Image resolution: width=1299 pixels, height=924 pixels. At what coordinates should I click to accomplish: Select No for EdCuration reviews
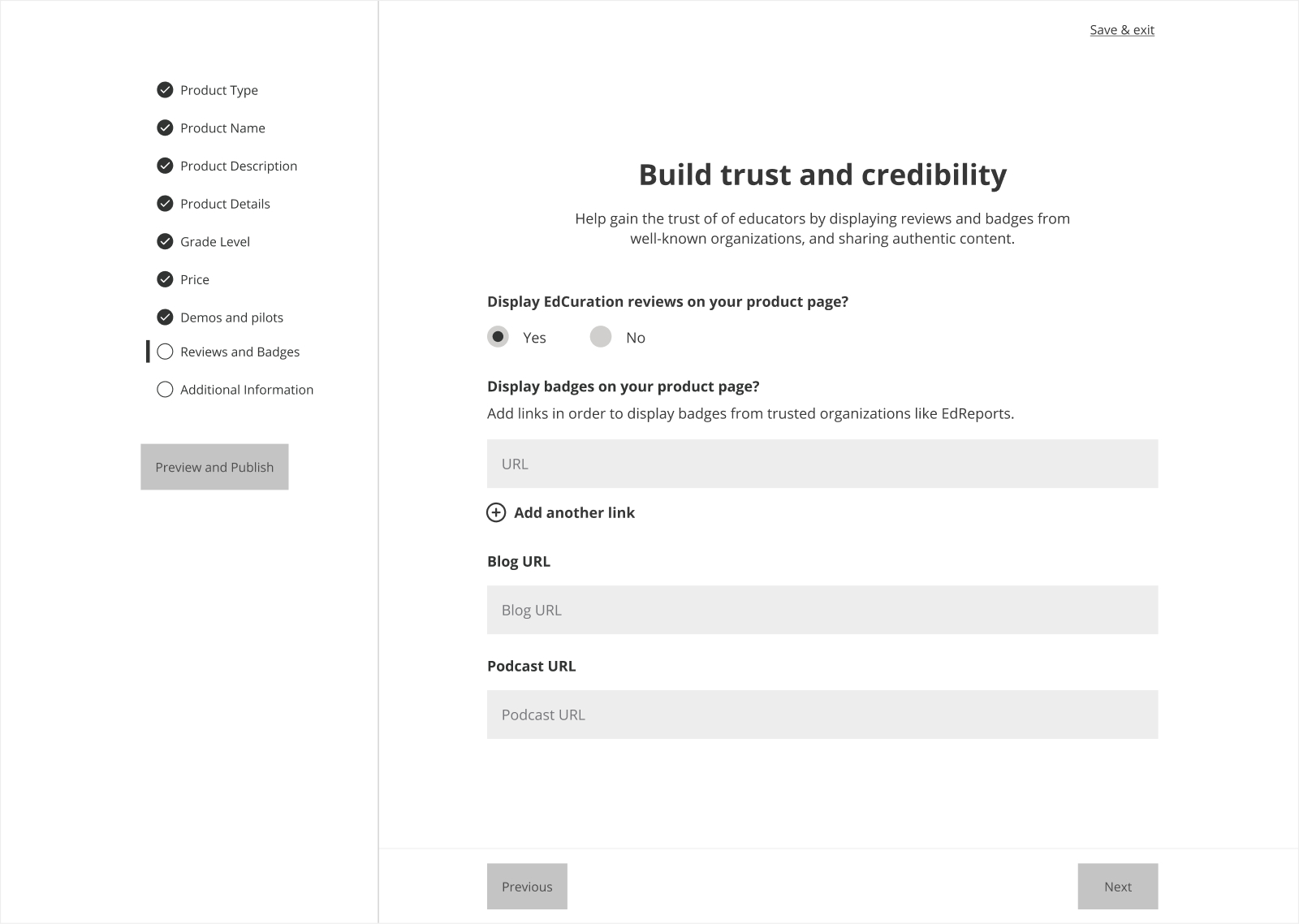point(601,337)
